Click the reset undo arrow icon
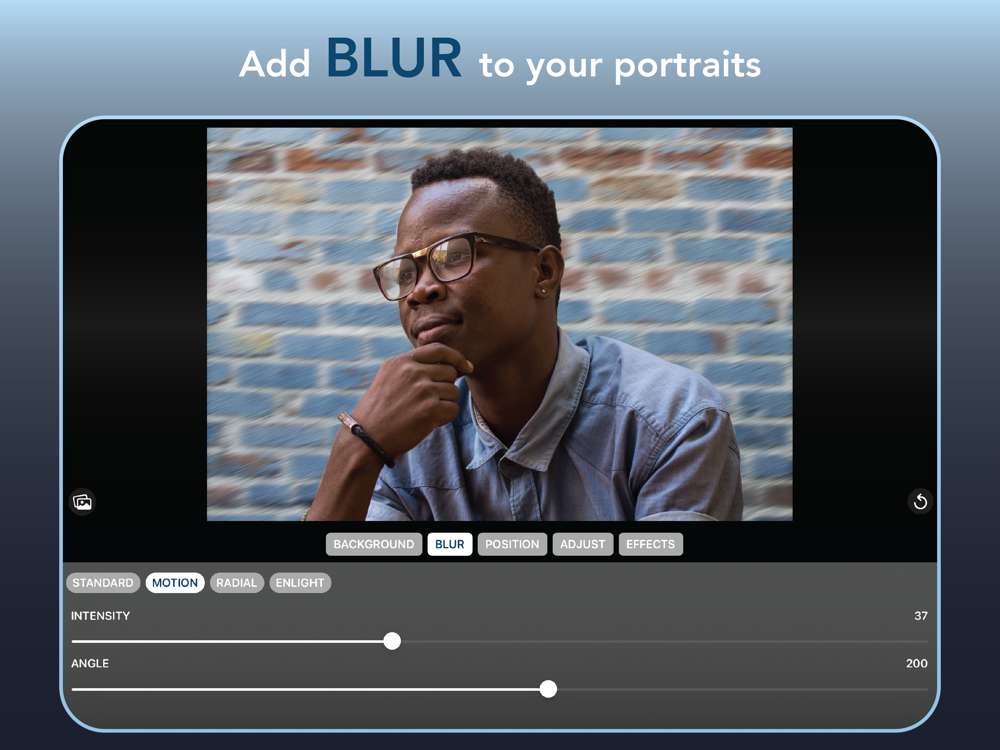The width and height of the screenshot is (1000, 750). 920,501
